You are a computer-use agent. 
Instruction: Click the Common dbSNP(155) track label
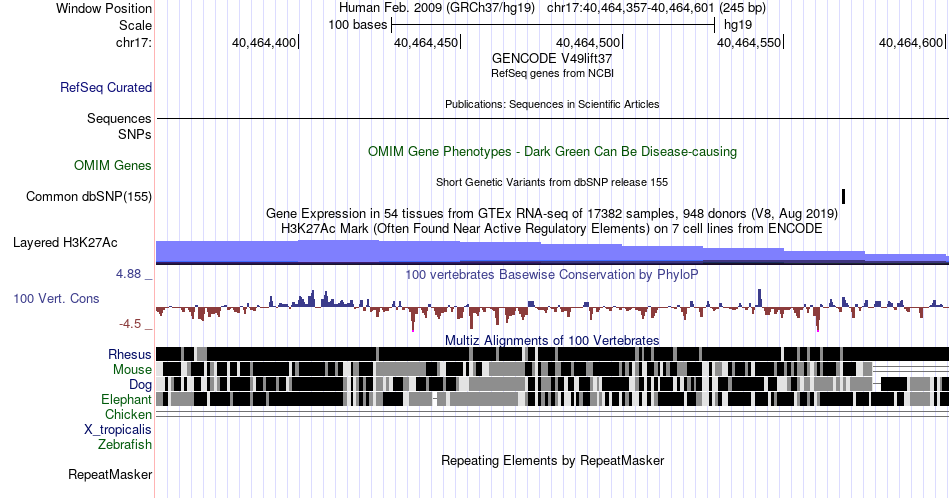pyautogui.click(x=88, y=196)
